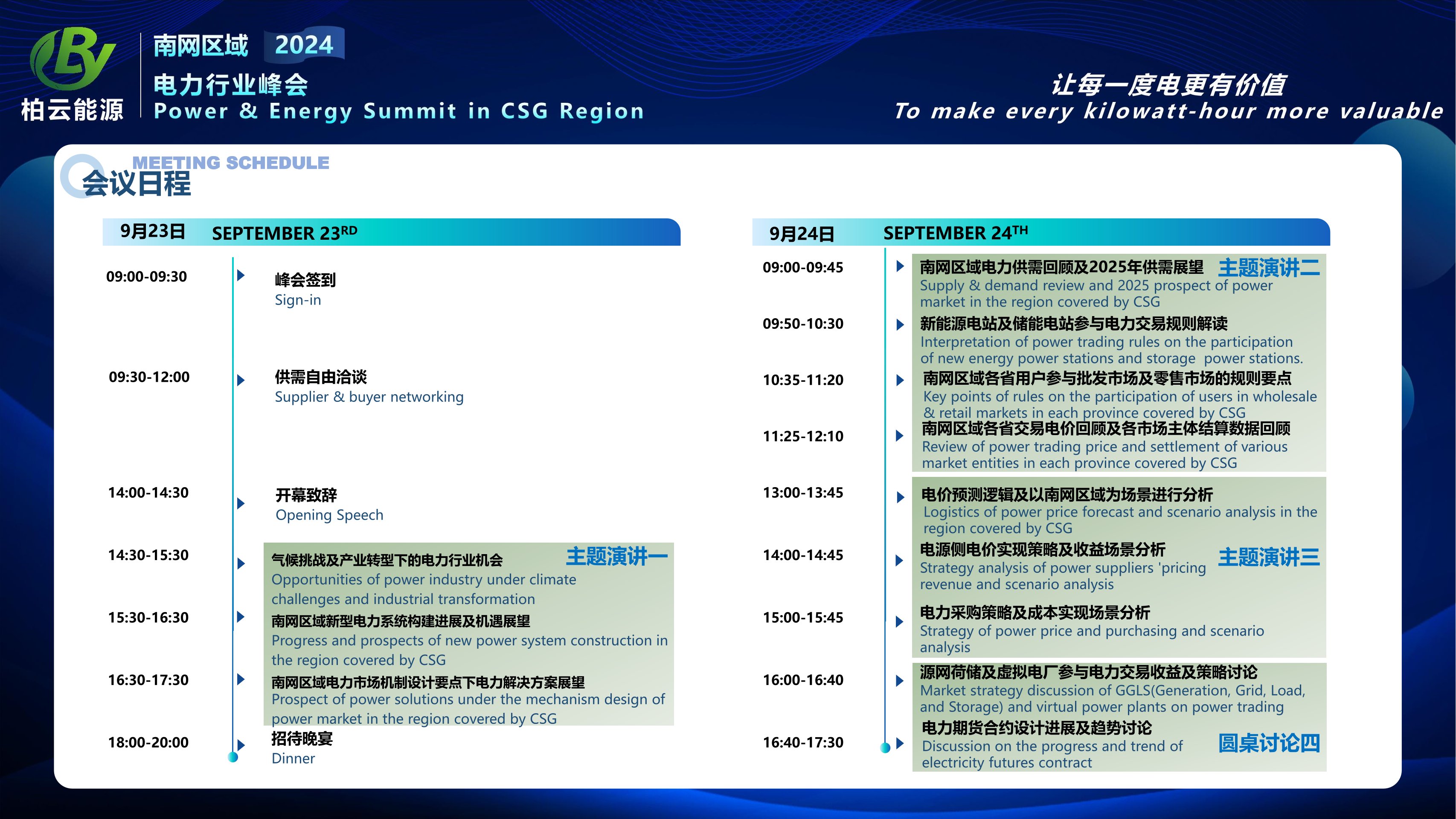Click 南网区域电力供需回顾及2025年供需展望 session title
This screenshot has width=1456, height=819.
tap(1061, 267)
